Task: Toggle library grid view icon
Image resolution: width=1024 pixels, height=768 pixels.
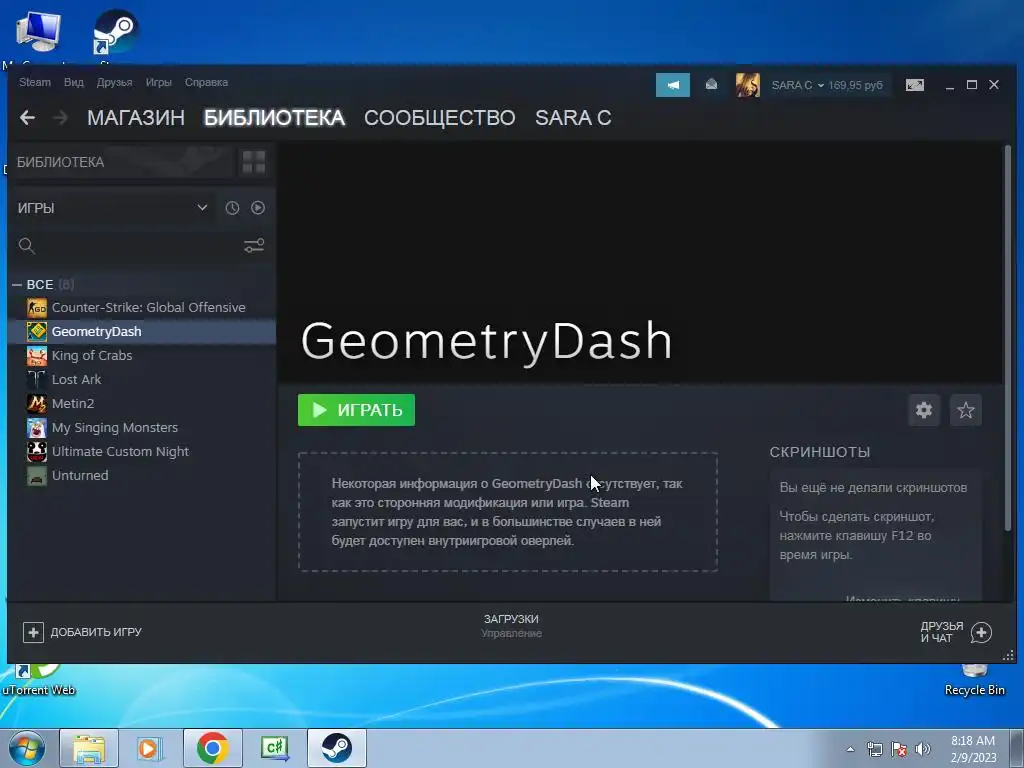Action: point(253,162)
